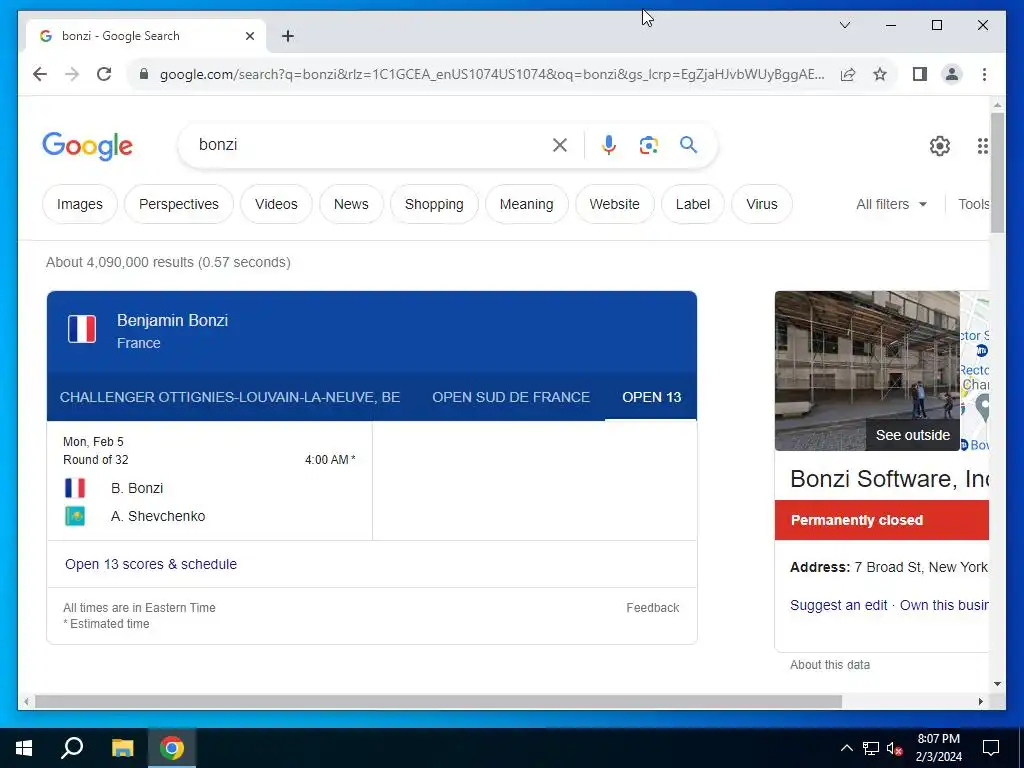Screen dimensions: 1024x768
Task: Open File Explorer from taskbar
Action: [122, 748]
